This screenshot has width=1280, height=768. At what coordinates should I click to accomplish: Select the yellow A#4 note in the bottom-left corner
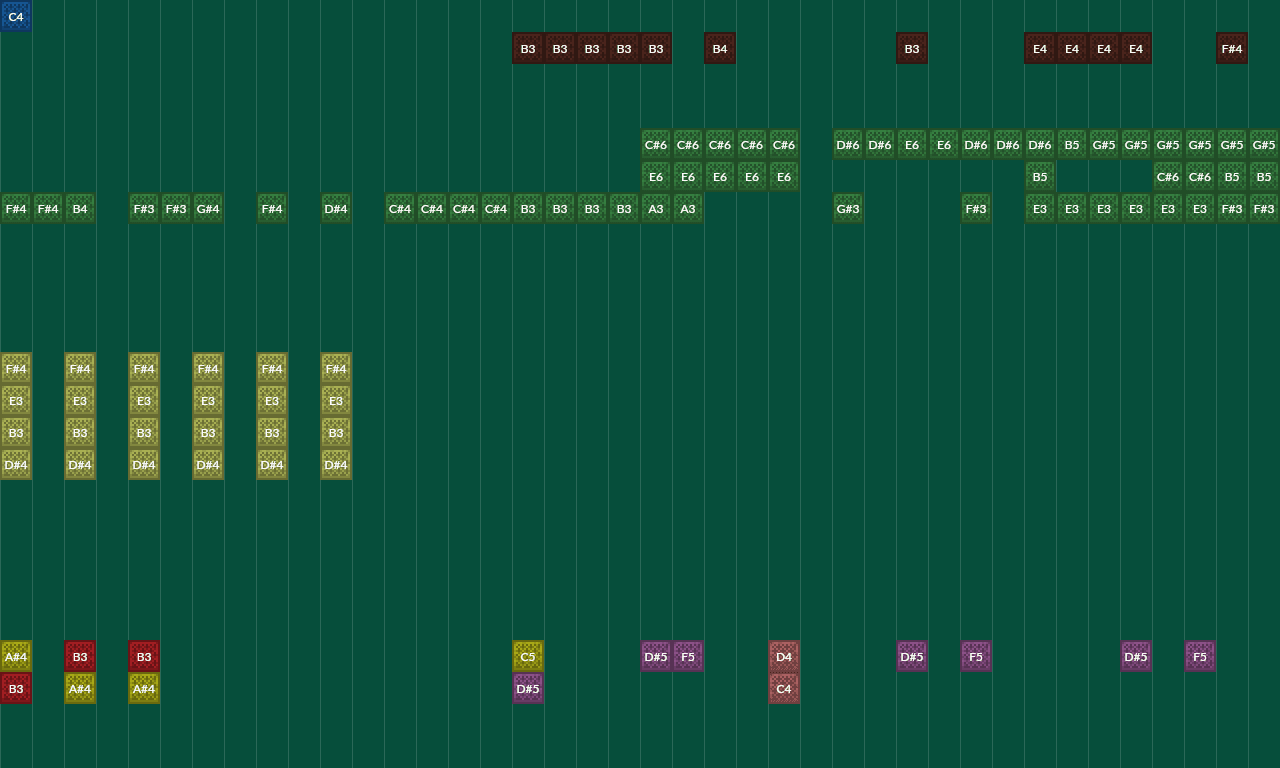[15, 656]
